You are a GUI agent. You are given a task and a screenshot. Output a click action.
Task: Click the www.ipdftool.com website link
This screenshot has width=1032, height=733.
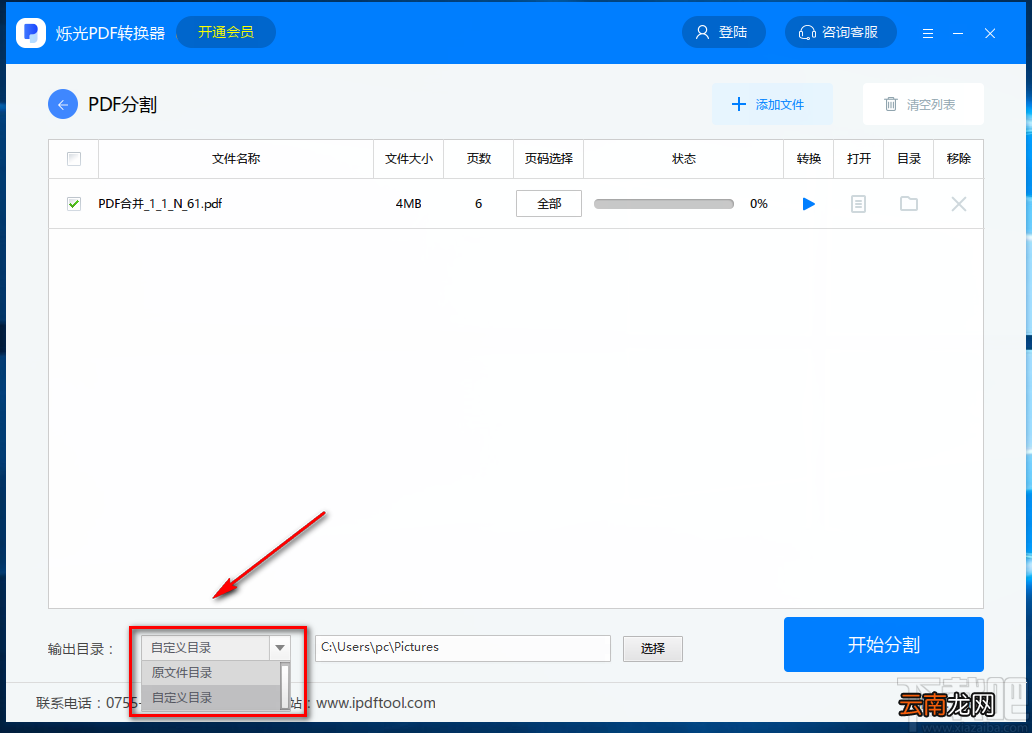pos(376,703)
